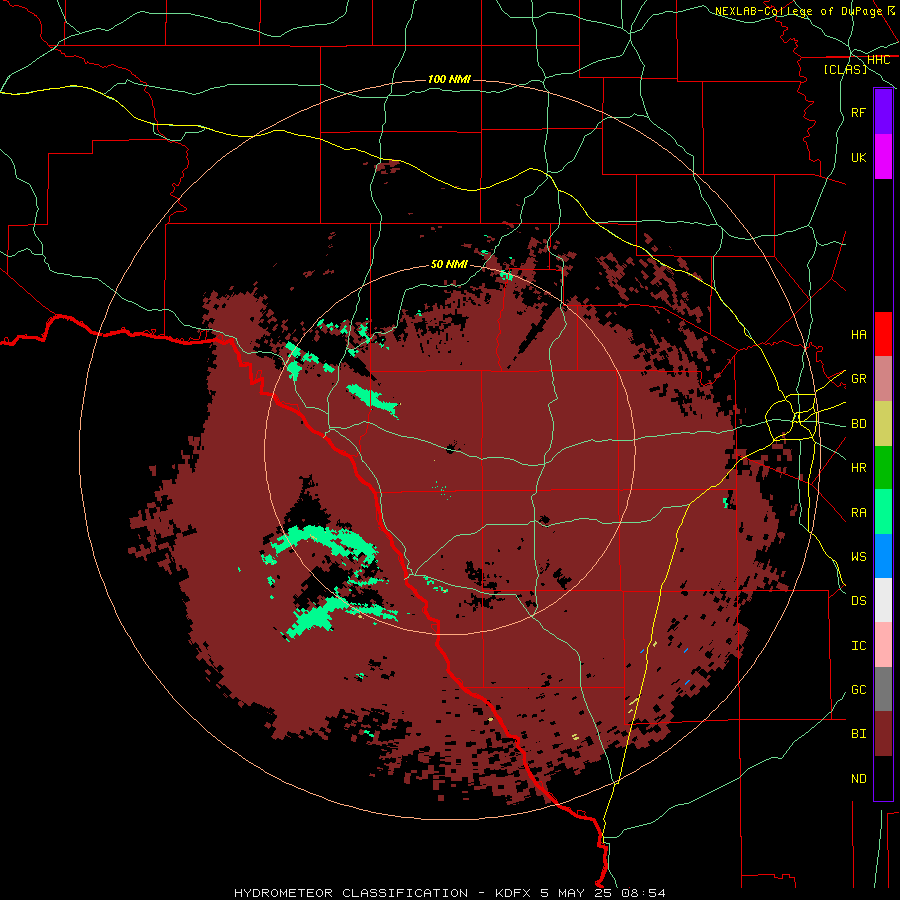This screenshot has height=900, width=900.
Task: Click the "HYDROMETEOR CLASSIFICATION - KDFX" title caption
Action: coord(382,893)
